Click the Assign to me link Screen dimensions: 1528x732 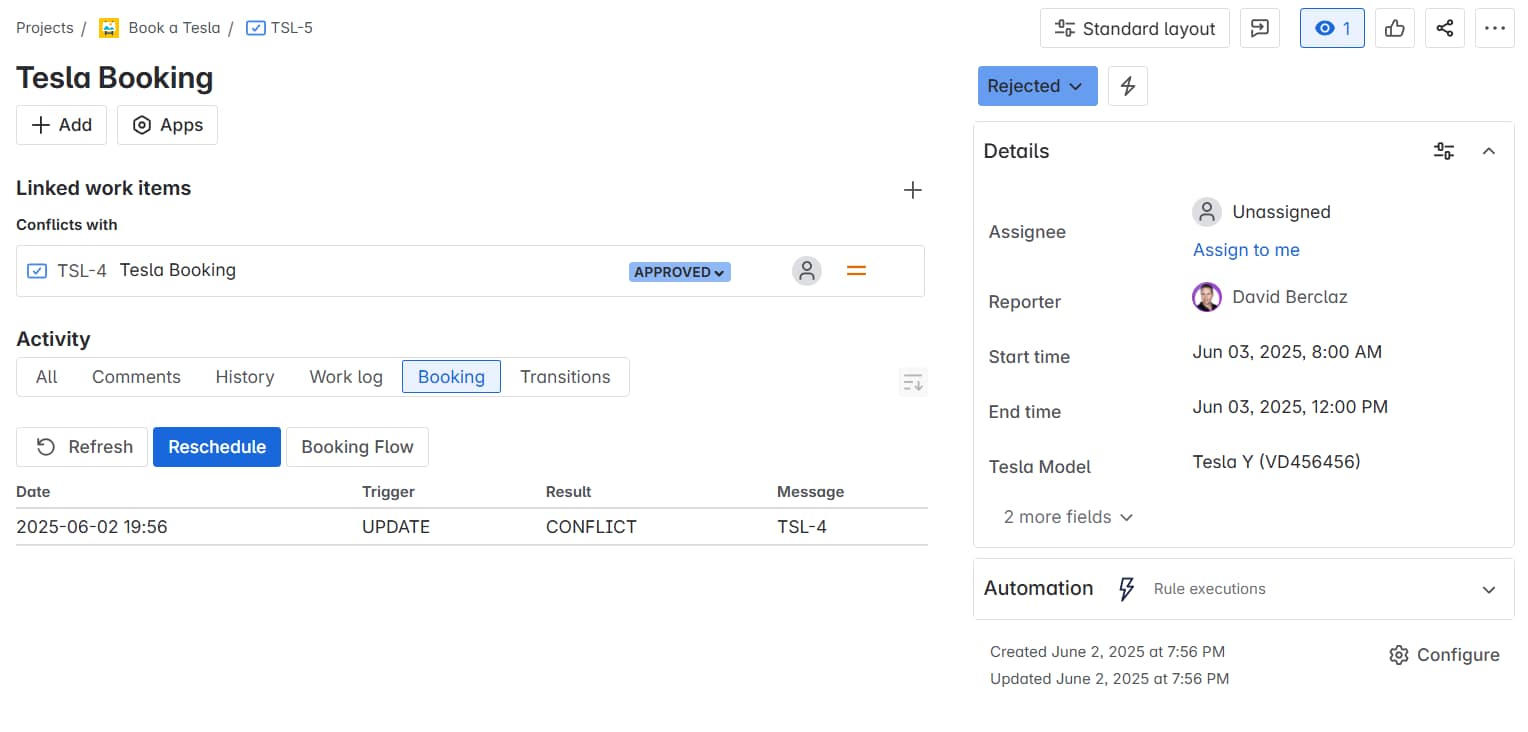point(1246,250)
